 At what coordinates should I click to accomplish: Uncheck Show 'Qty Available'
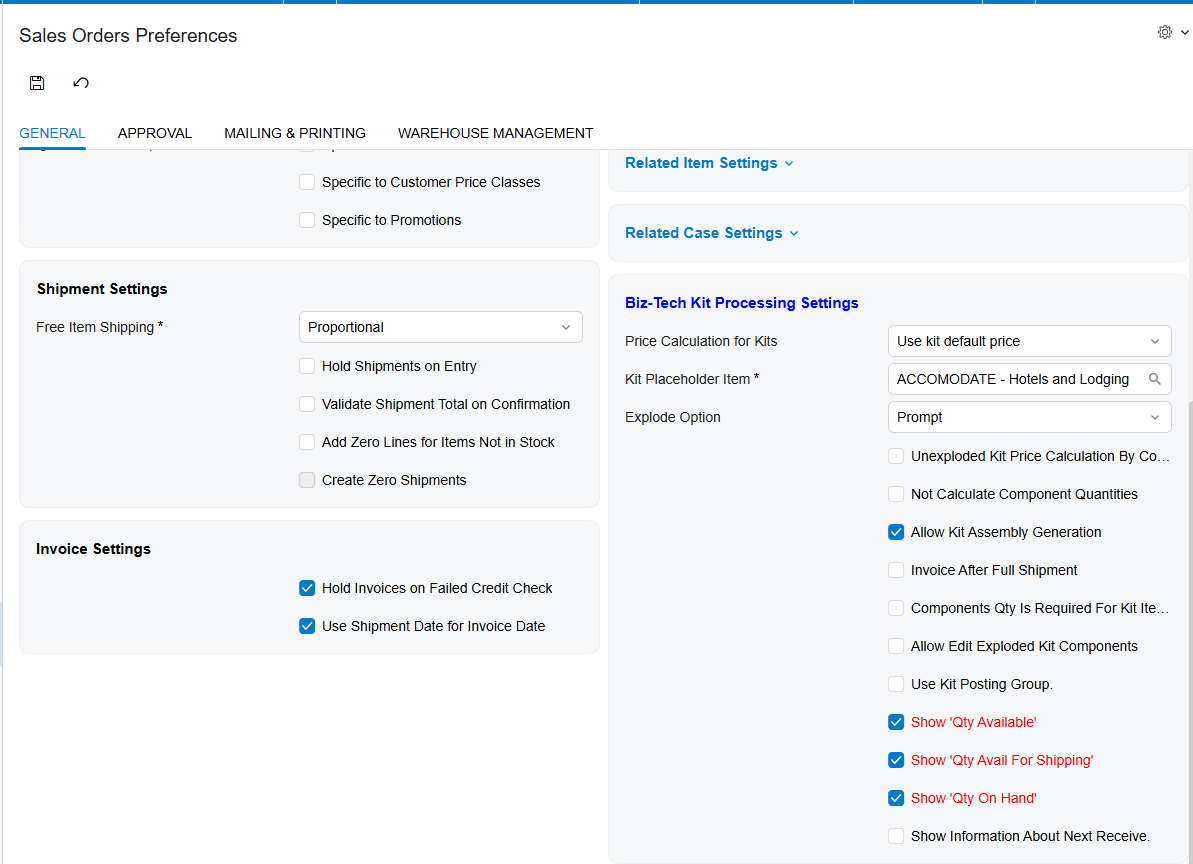(896, 722)
